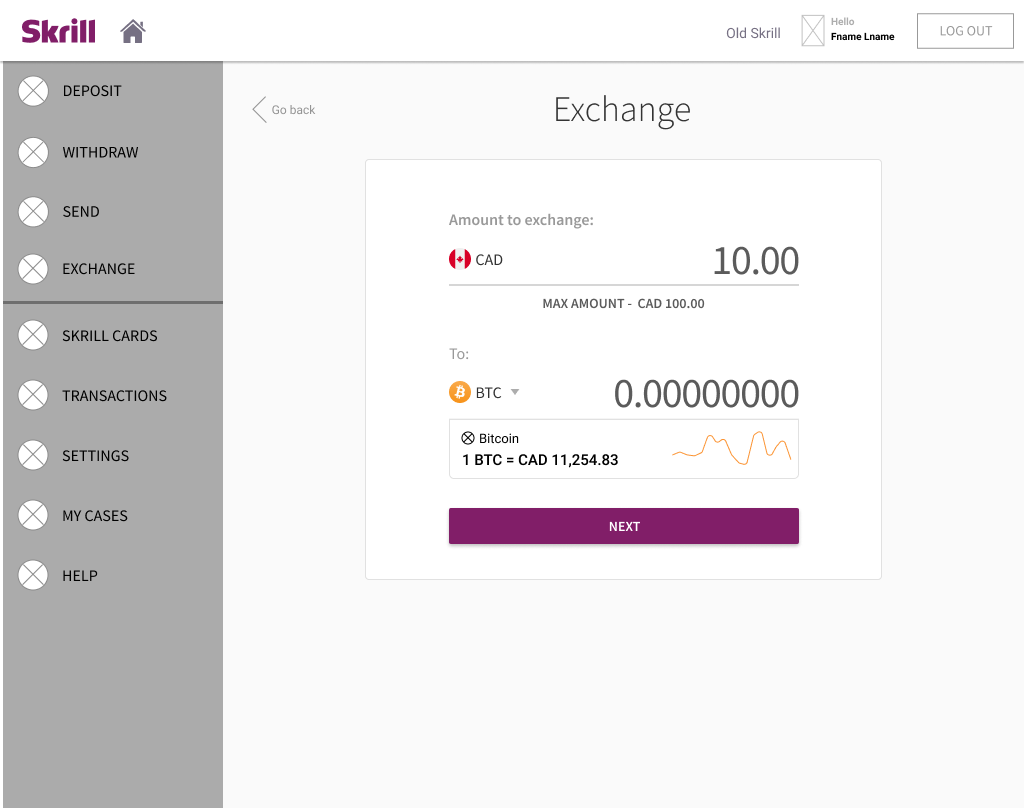Click the Amount to exchange label

tap(521, 220)
